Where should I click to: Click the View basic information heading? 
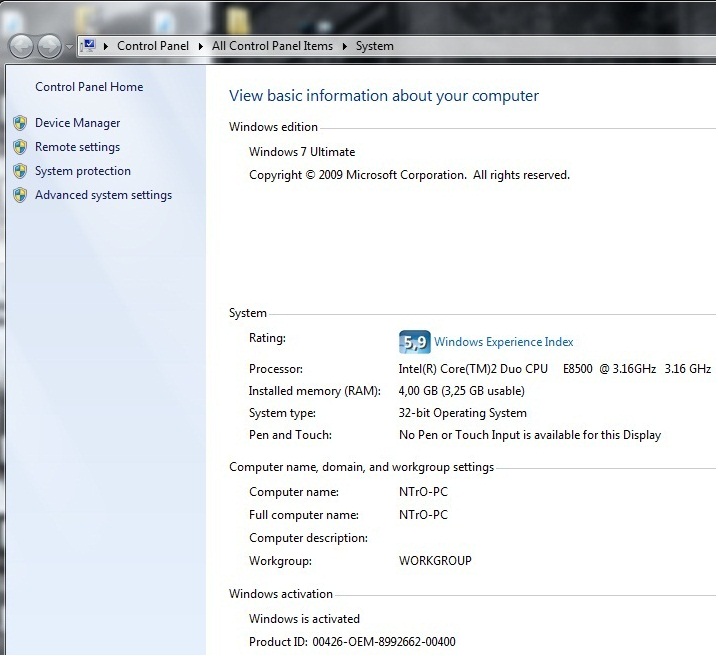[384, 96]
